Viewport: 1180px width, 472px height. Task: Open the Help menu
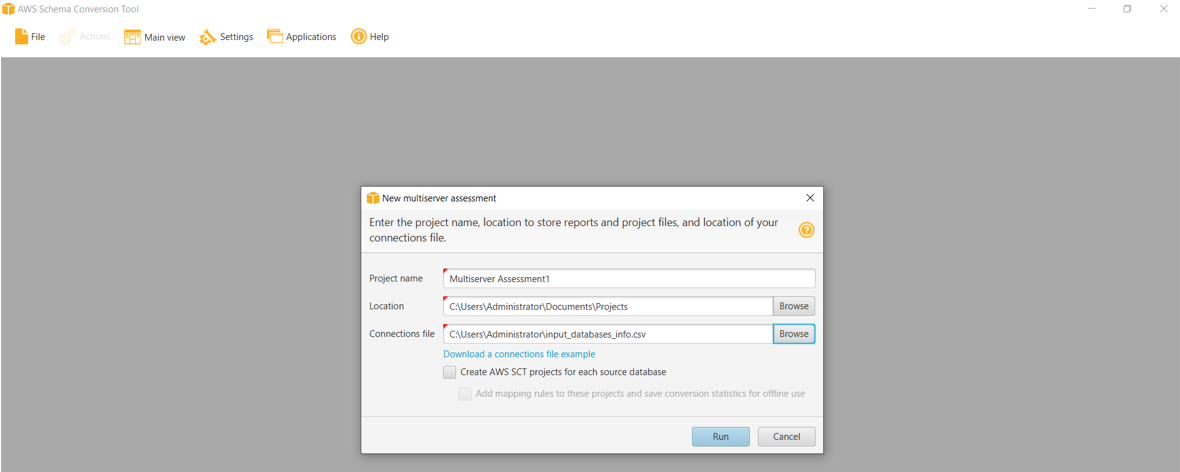[370, 37]
